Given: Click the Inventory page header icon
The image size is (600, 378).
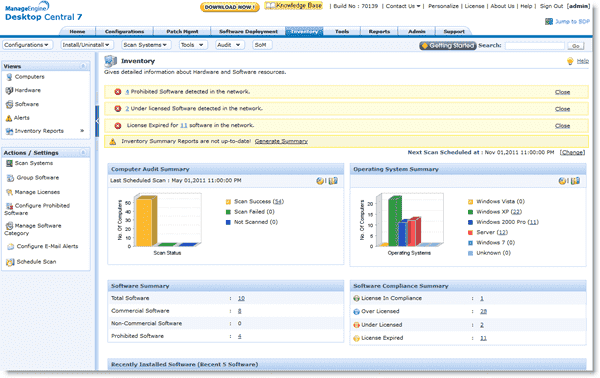Looking at the screenshot, I should pos(111,61).
